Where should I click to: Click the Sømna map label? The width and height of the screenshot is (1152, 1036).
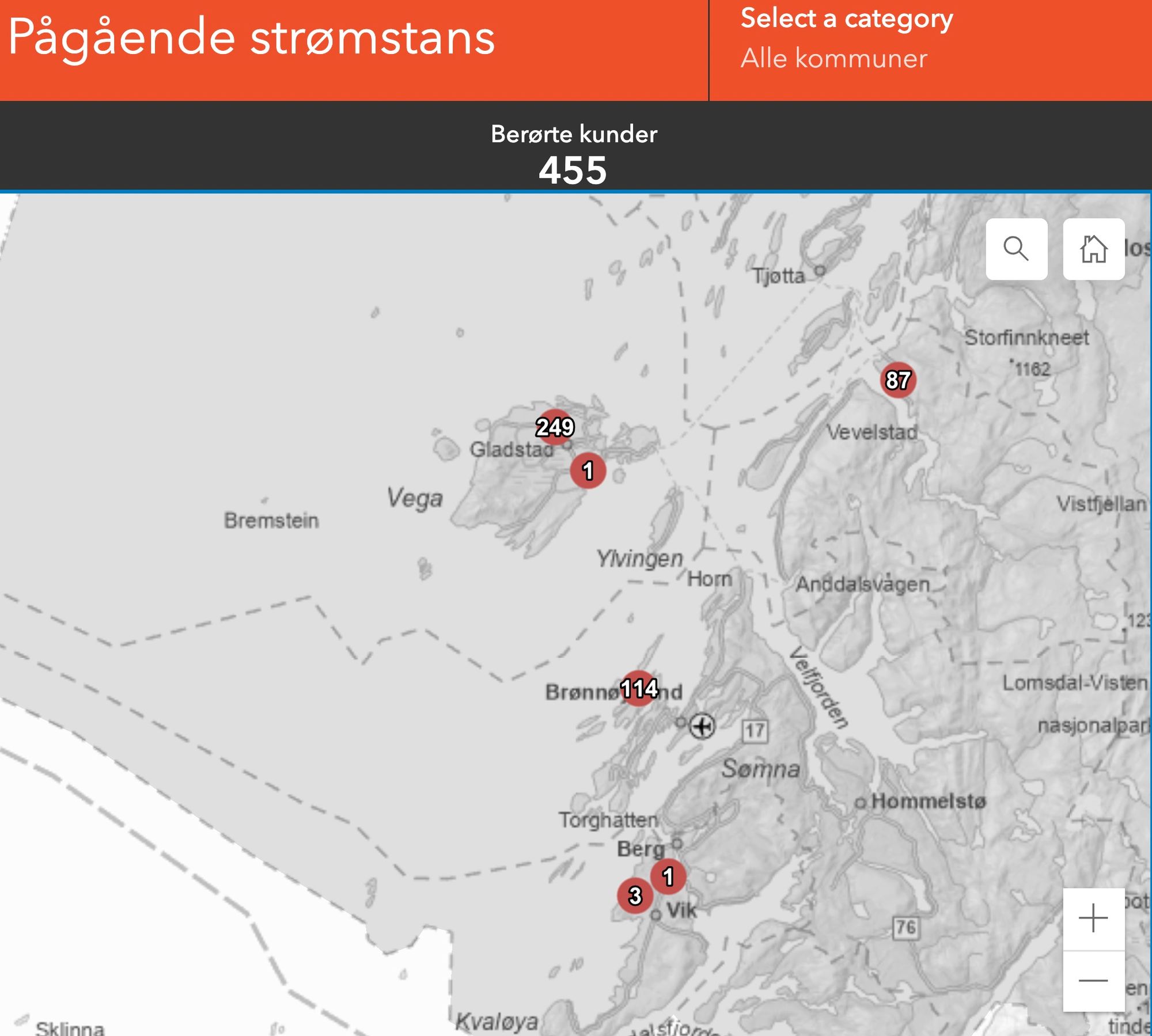pos(760,768)
